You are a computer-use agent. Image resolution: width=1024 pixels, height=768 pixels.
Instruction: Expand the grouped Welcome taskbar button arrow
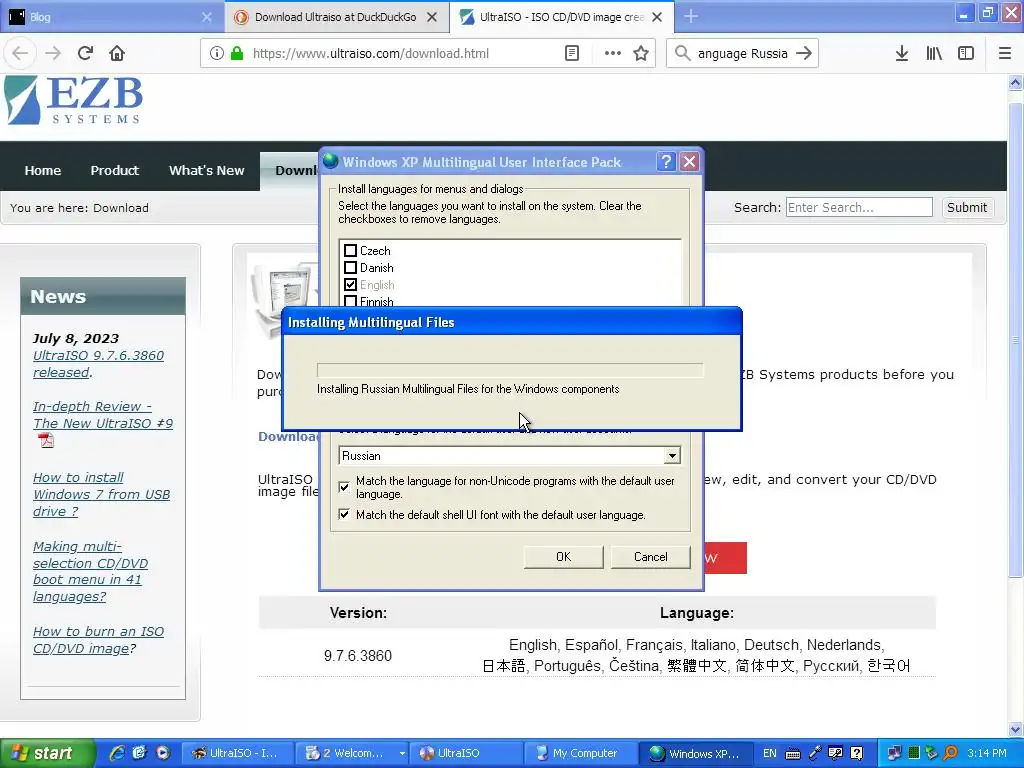pyautogui.click(x=402, y=753)
